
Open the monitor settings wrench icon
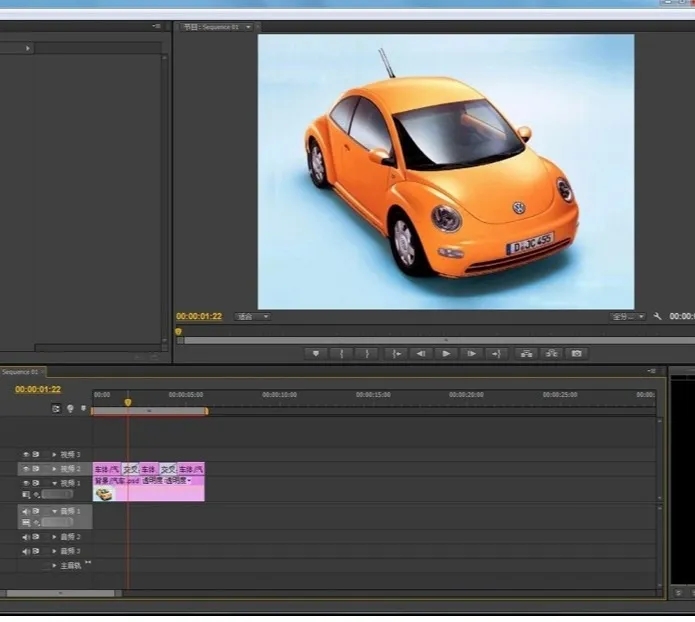(657, 316)
